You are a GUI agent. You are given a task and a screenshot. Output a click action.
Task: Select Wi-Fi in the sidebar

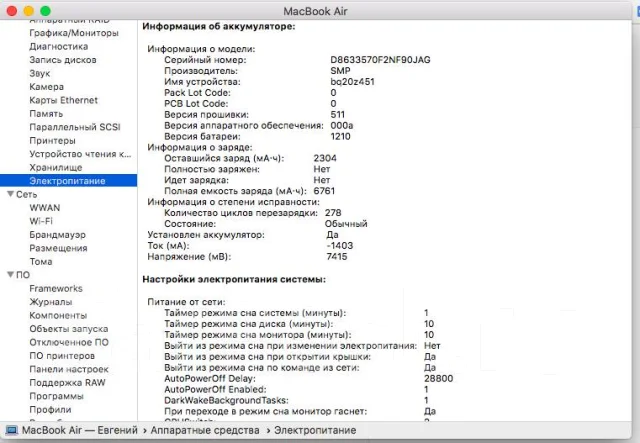(x=41, y=221)
